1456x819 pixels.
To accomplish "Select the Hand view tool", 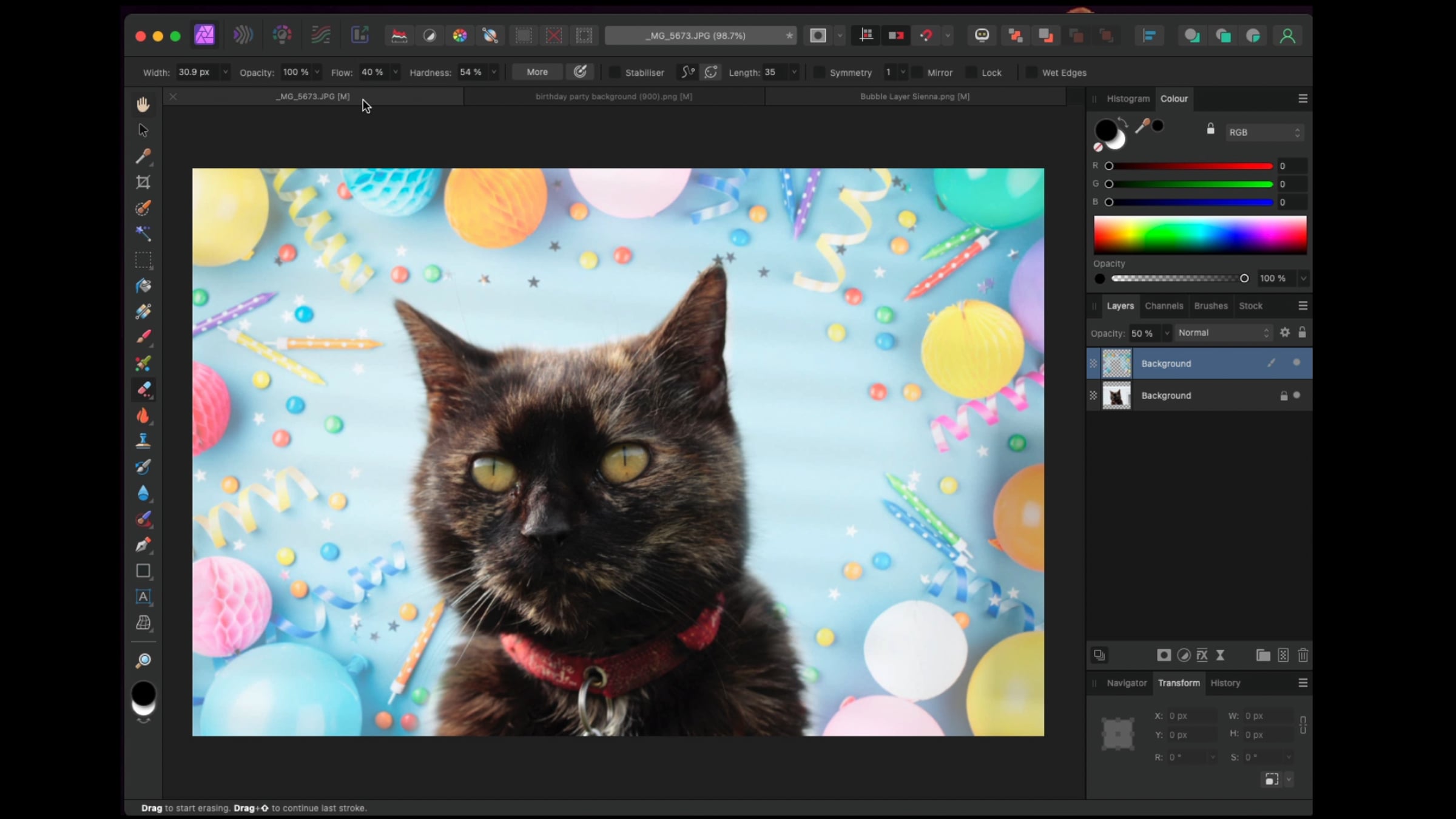I will (143, 104).
